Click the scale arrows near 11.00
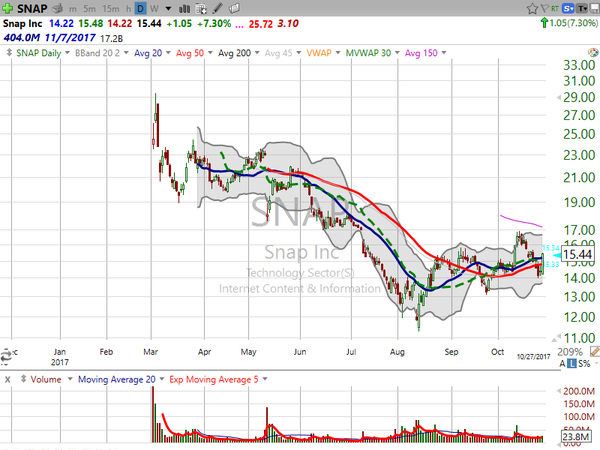 tap(556, 338)
